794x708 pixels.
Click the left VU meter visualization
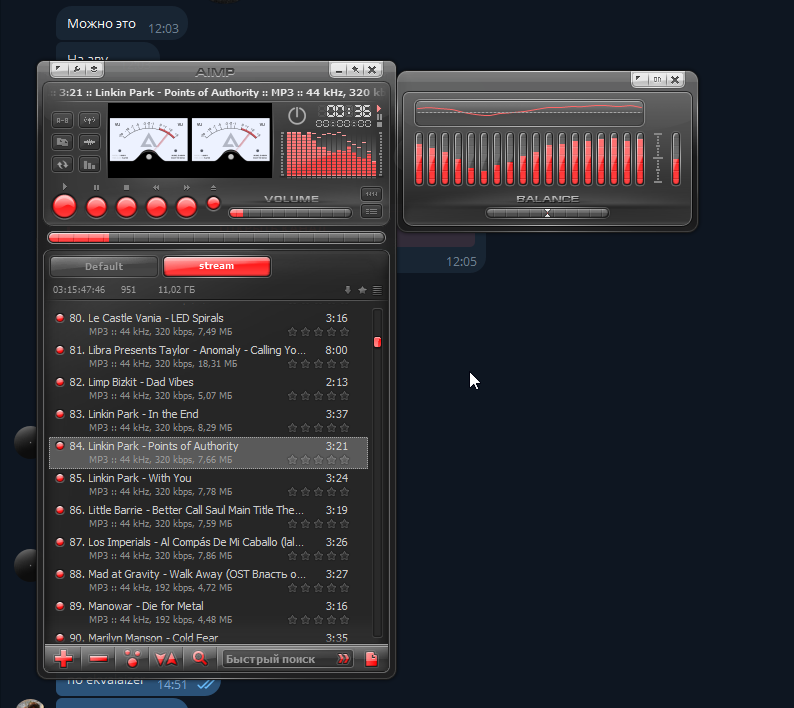[x=149, y=140]
